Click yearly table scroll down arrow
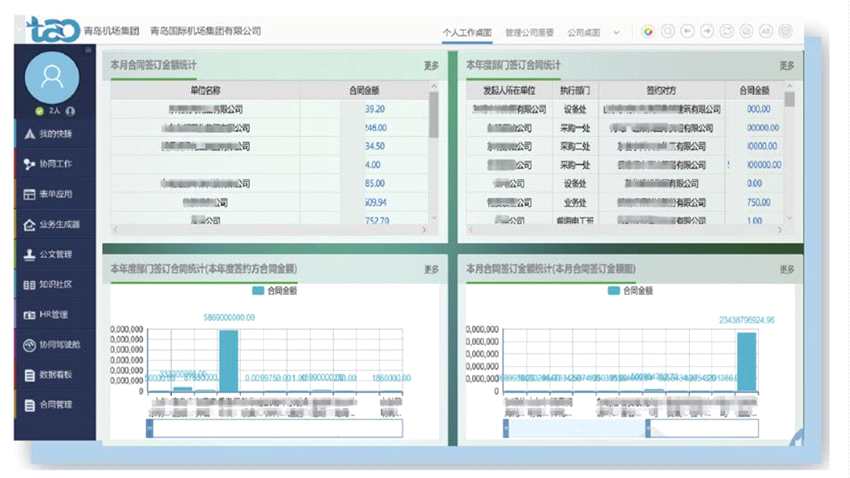Screen dimensions: 850x478 coord(789,218)
